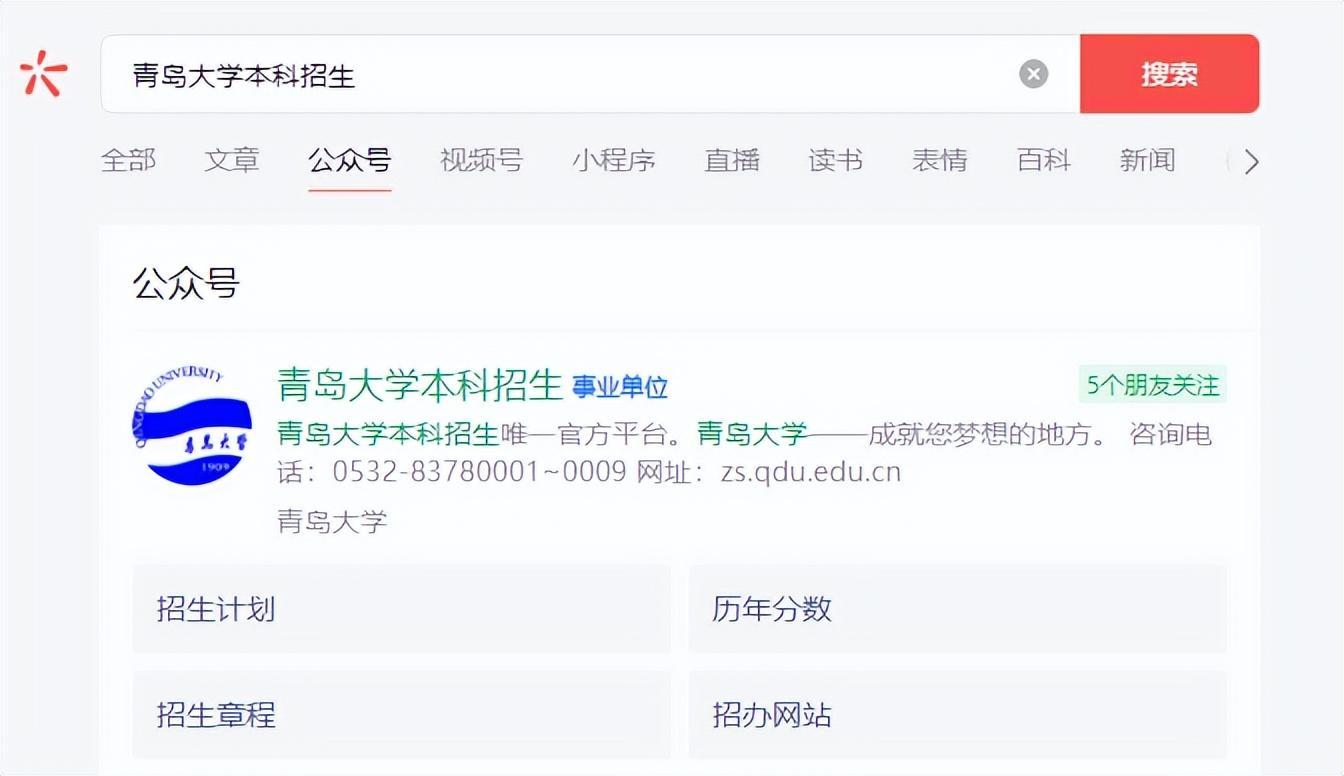Click the 5个朋友关注 indicator
This screenshot has height=776, width=1344.
pyautogui.click(x=1152, y=384)
